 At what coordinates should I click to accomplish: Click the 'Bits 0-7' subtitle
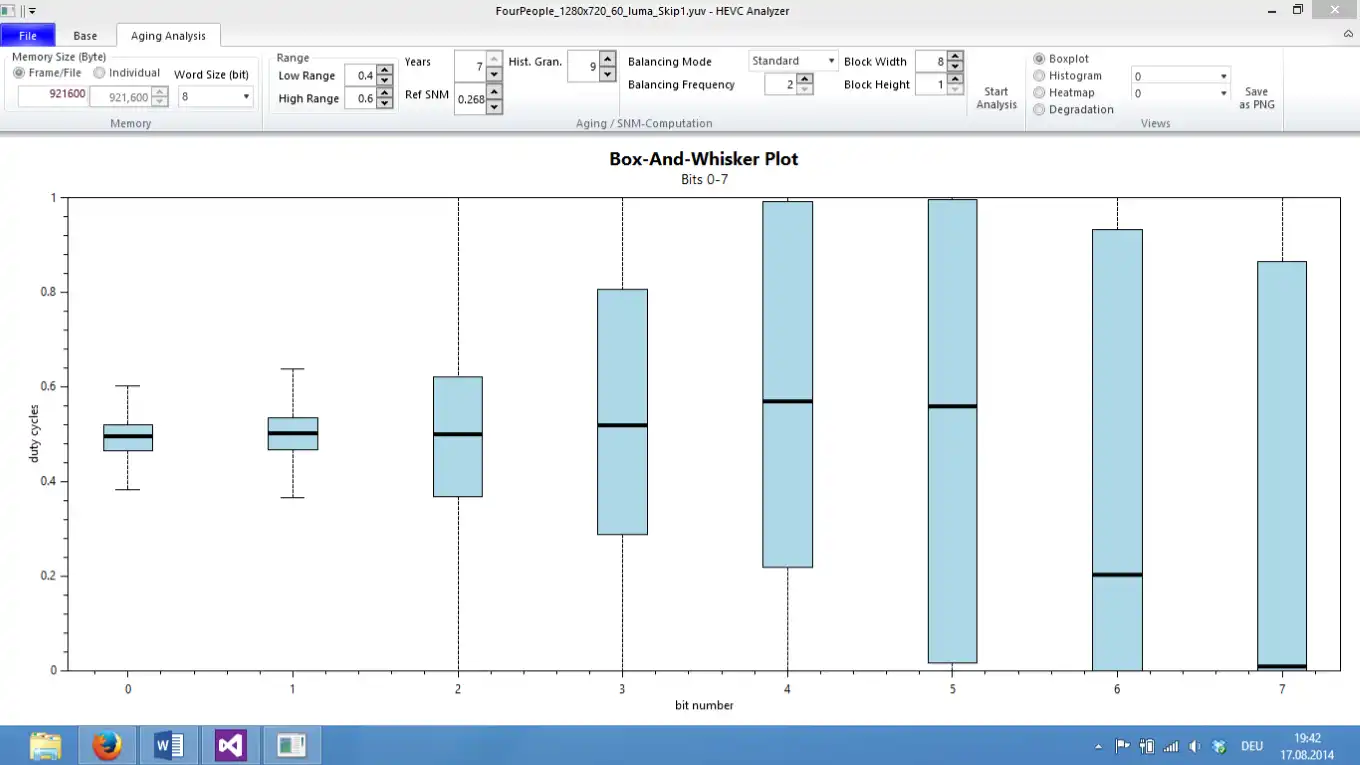tap(704, 180)
